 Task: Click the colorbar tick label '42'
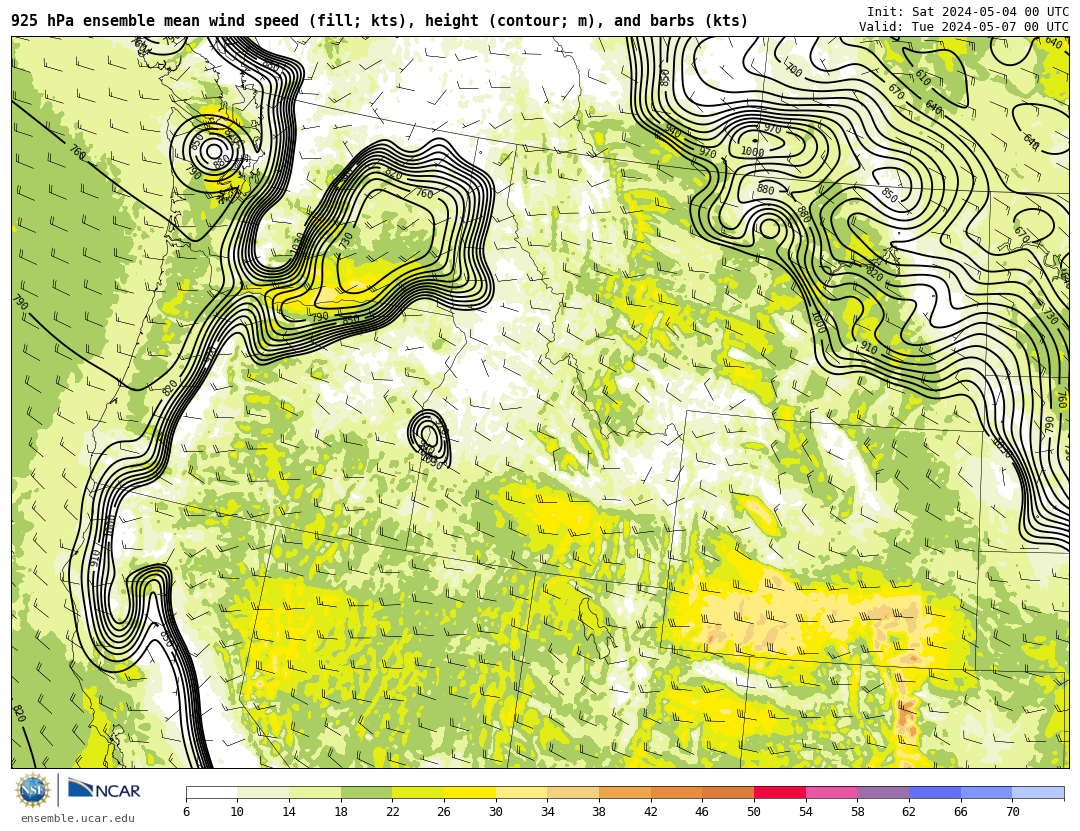point(650,812)
